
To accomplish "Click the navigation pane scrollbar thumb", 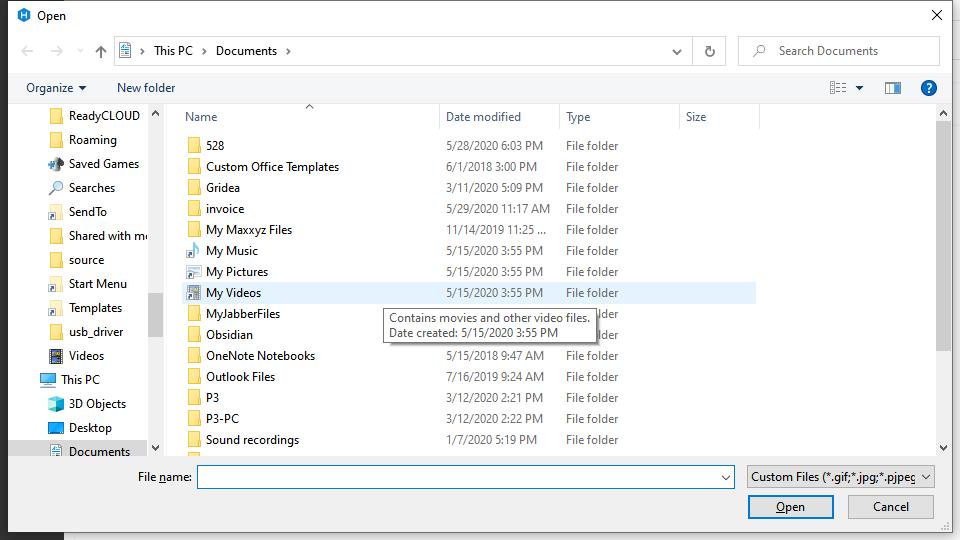I will point(156,315).
